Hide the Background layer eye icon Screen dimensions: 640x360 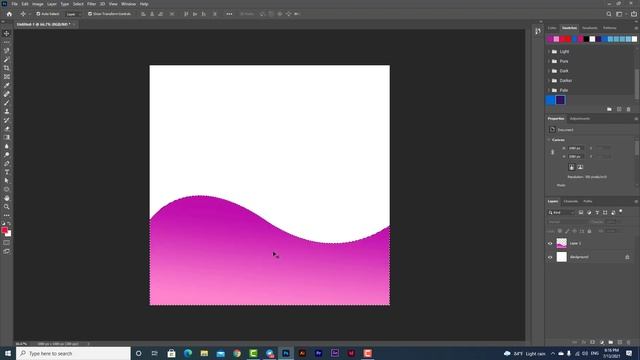pos(550,257)
